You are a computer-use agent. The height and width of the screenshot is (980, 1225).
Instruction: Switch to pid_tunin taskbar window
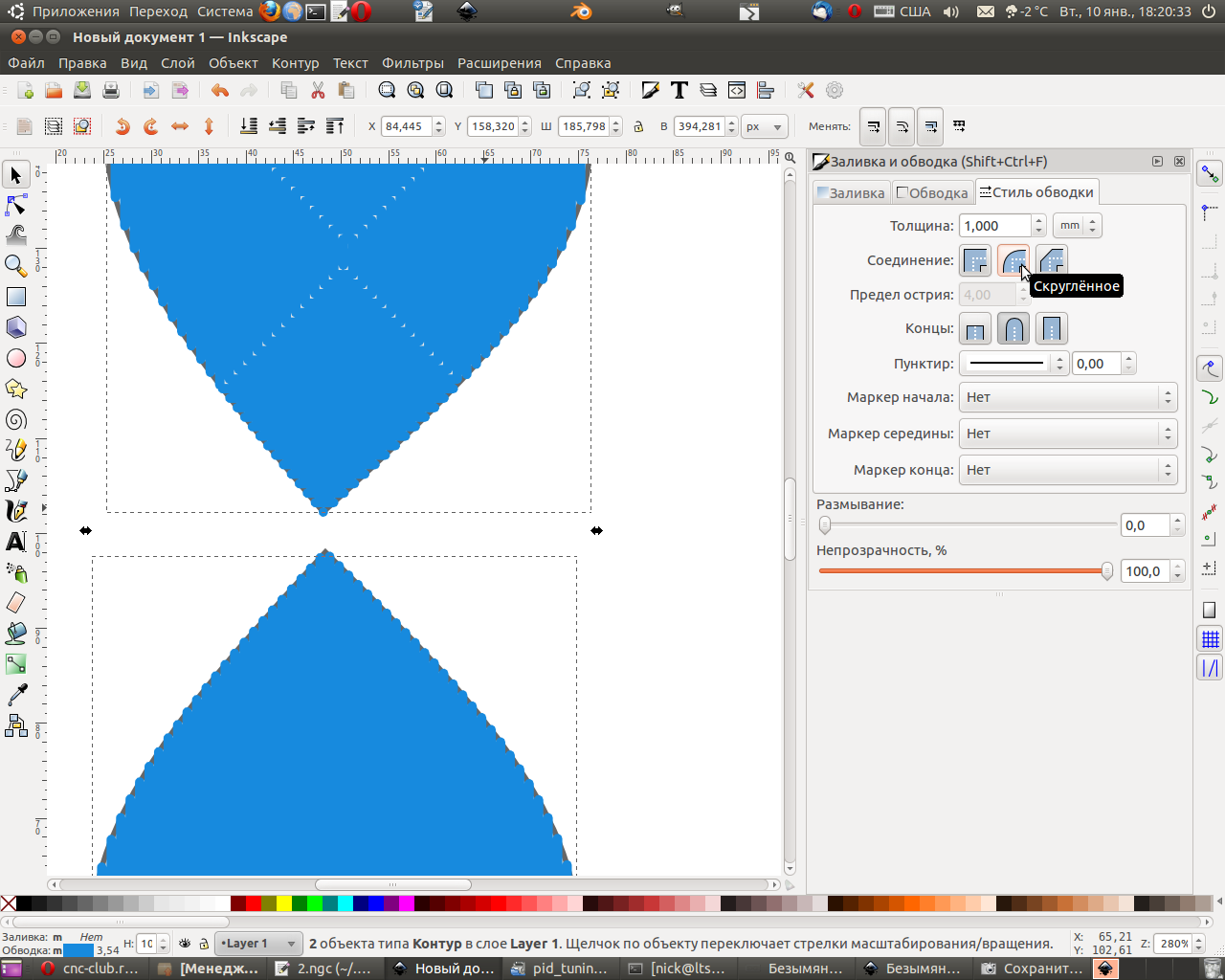tap(560, 969)
